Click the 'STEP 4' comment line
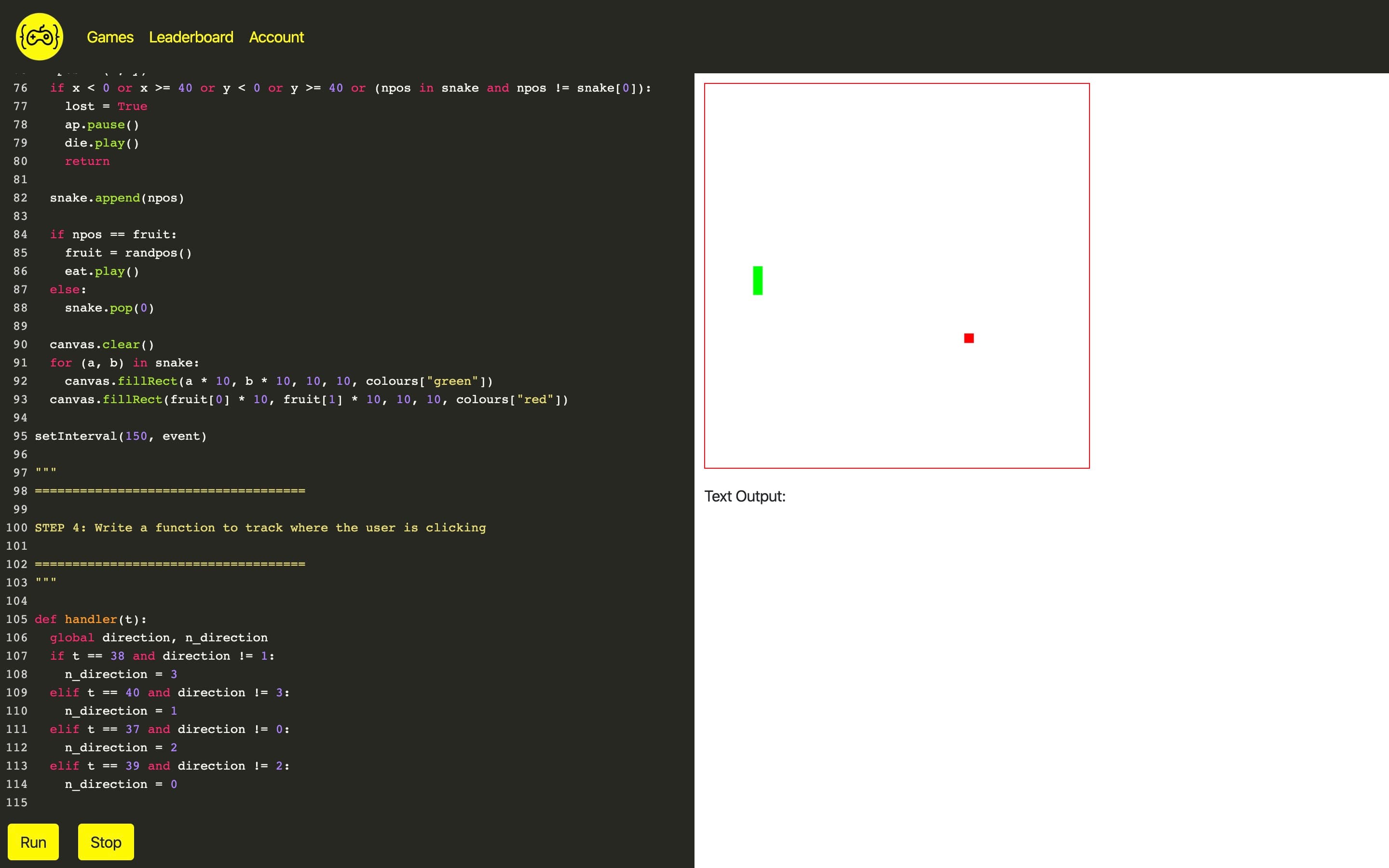This screenshot has width=1389, height=868. pyautogui.click(x=260, y=528)
